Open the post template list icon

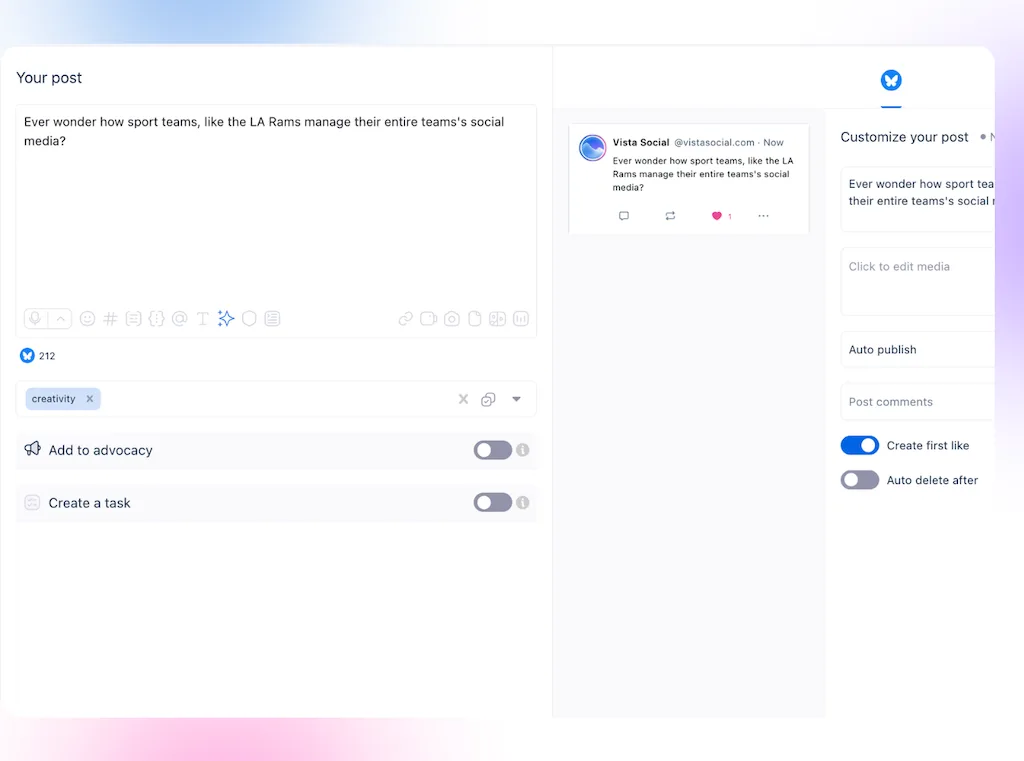pos(272,319)
